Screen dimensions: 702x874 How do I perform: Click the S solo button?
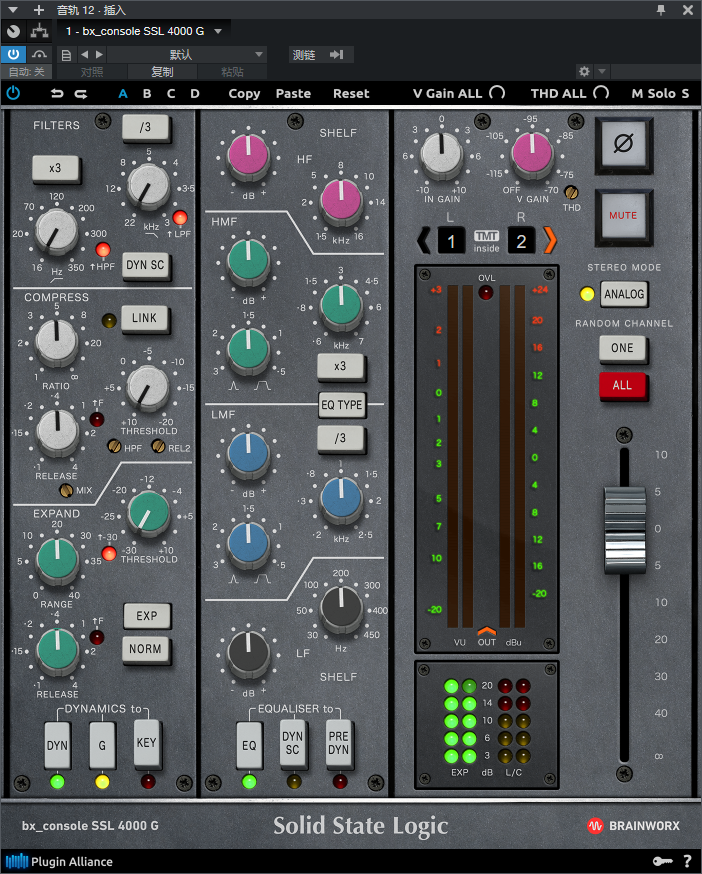[685, 94]
